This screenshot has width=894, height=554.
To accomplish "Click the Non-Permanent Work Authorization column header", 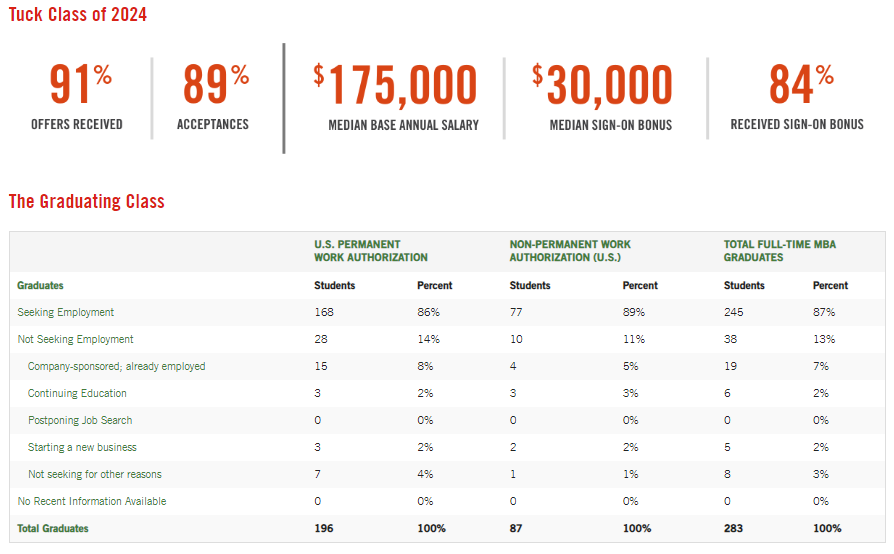I will point(570,251).
